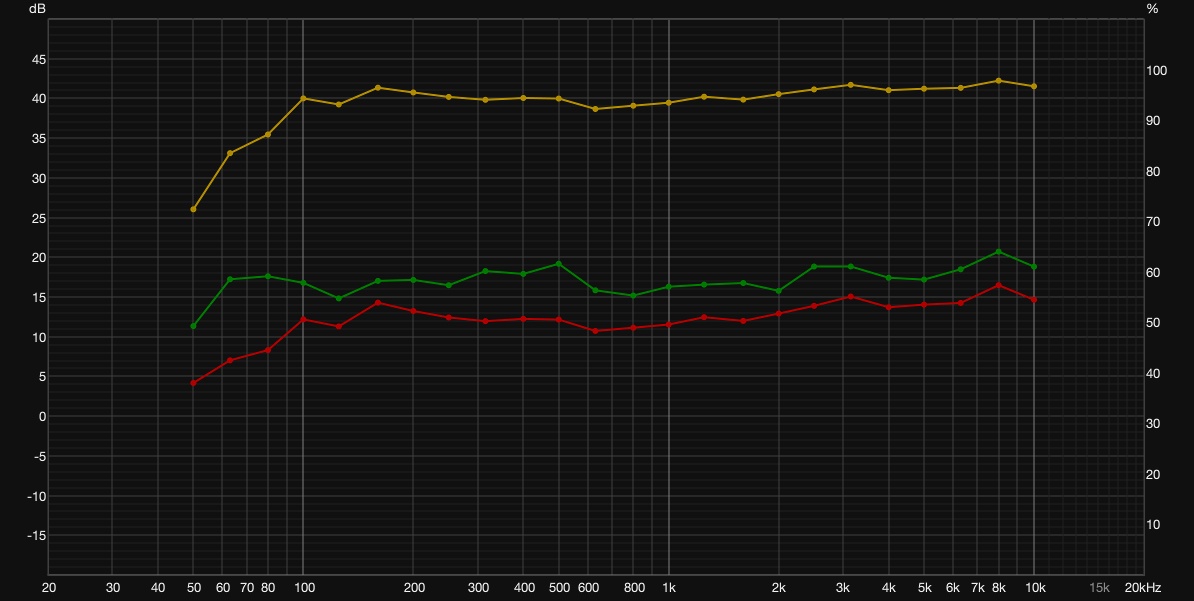Select the yellow curve's last point at 10k
This screenshot has height=601, width=1194.
[x=1033, y=87]
